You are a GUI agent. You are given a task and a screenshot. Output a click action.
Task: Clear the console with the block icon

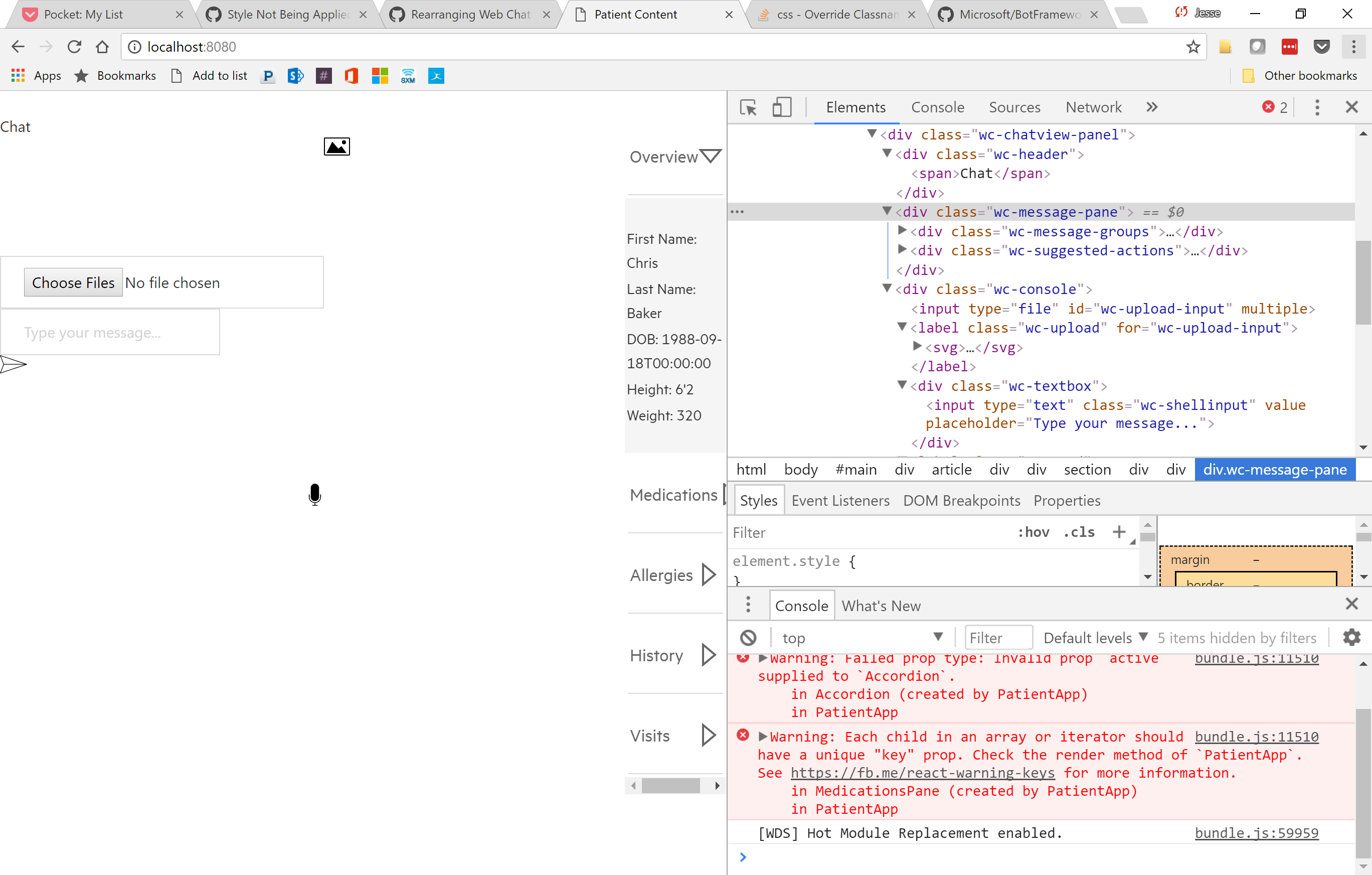coord(748,637)
